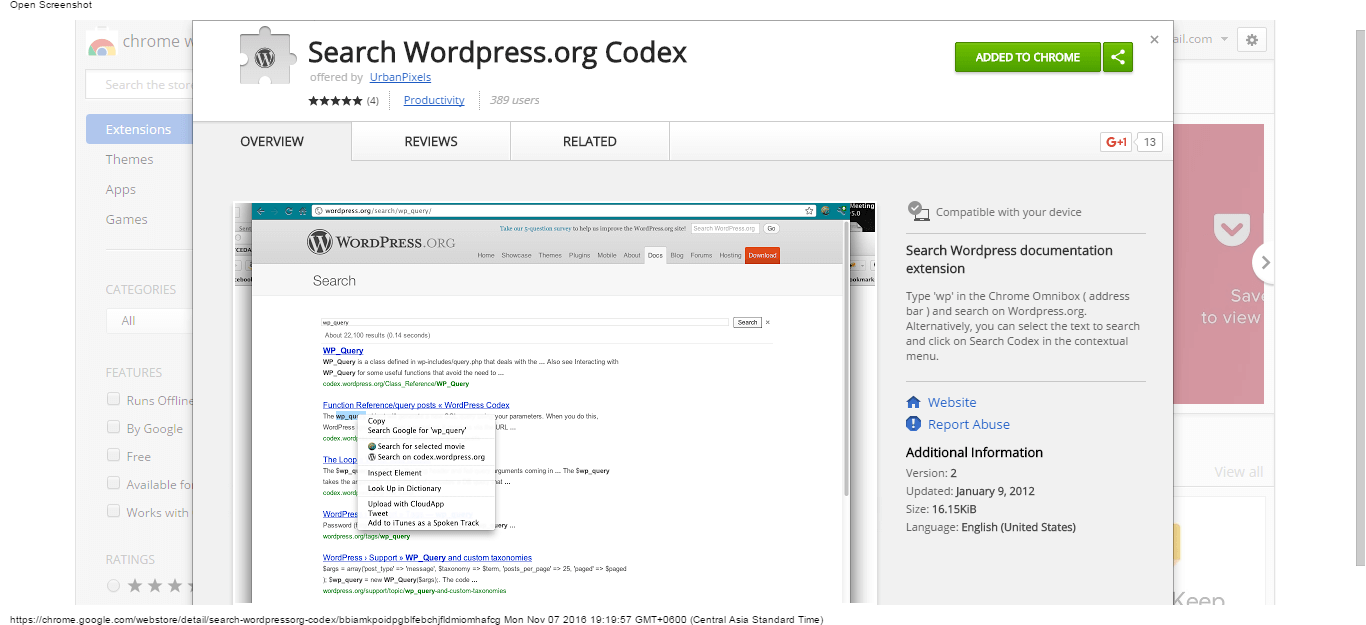Close the extension details dialog
Viewport: 1366px width, 625px height.
click(x=1154, y=40)
